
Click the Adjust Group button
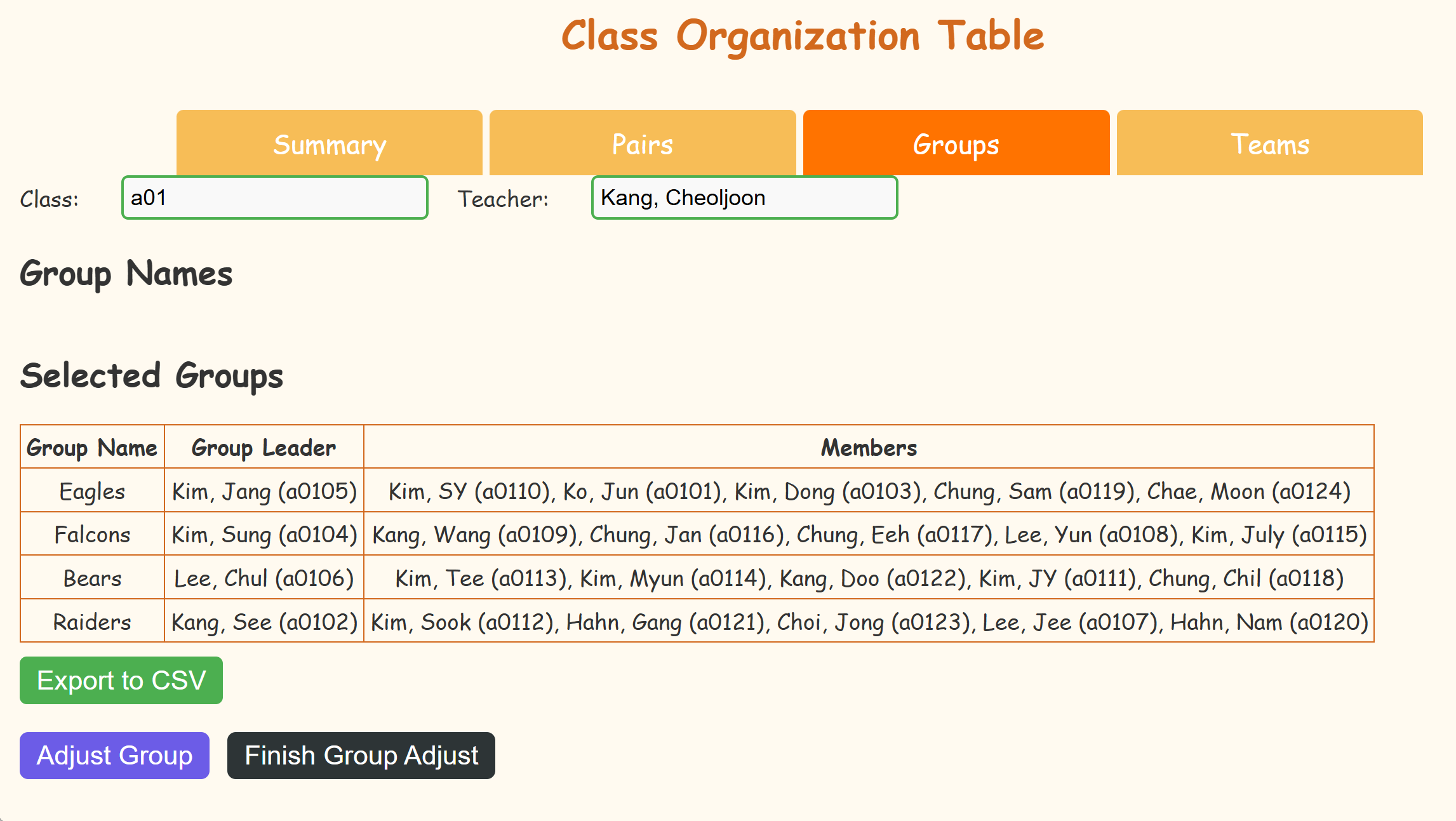pyautogui.click(x=114, y=756)
